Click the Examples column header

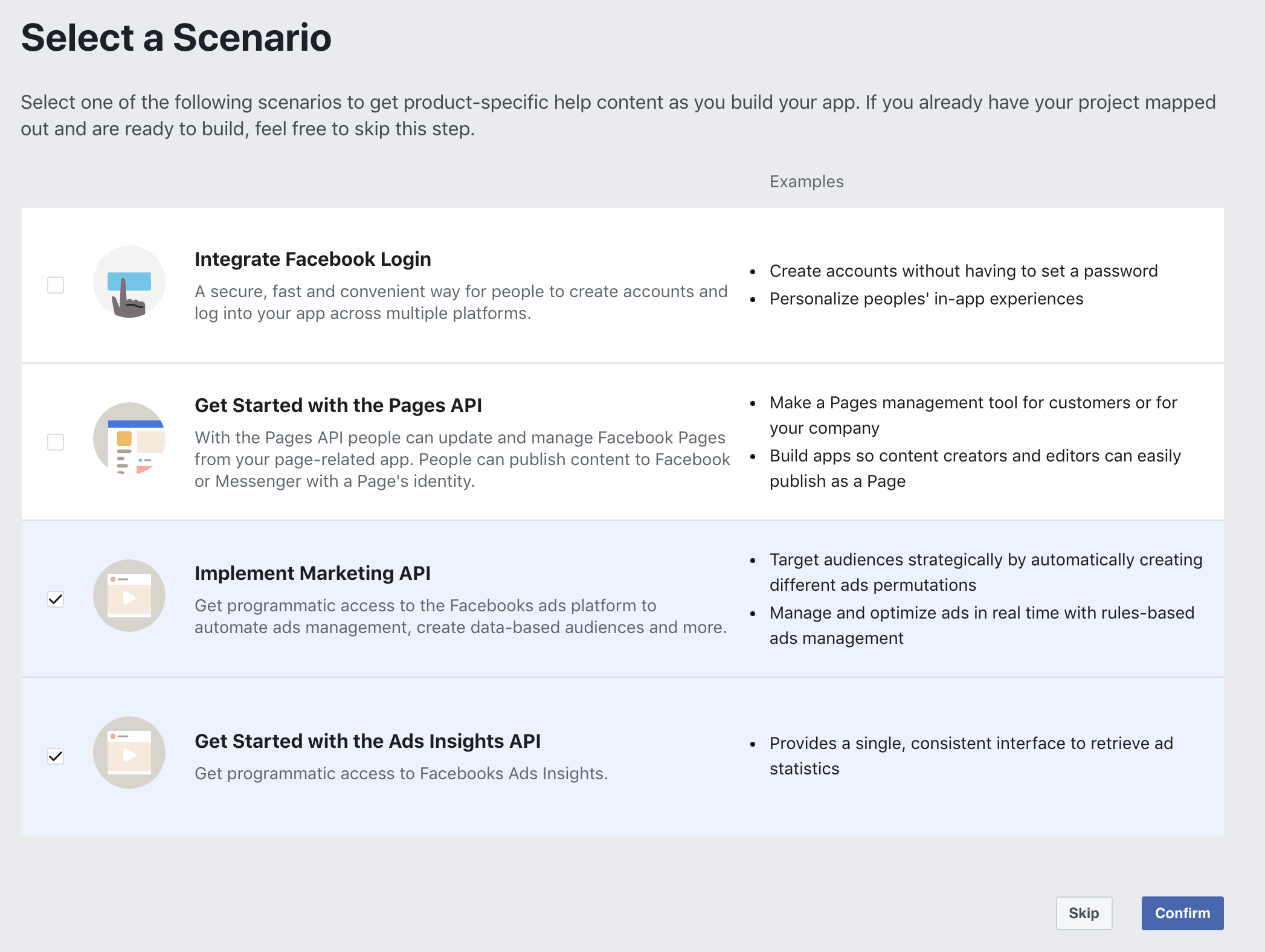[806, 182]
